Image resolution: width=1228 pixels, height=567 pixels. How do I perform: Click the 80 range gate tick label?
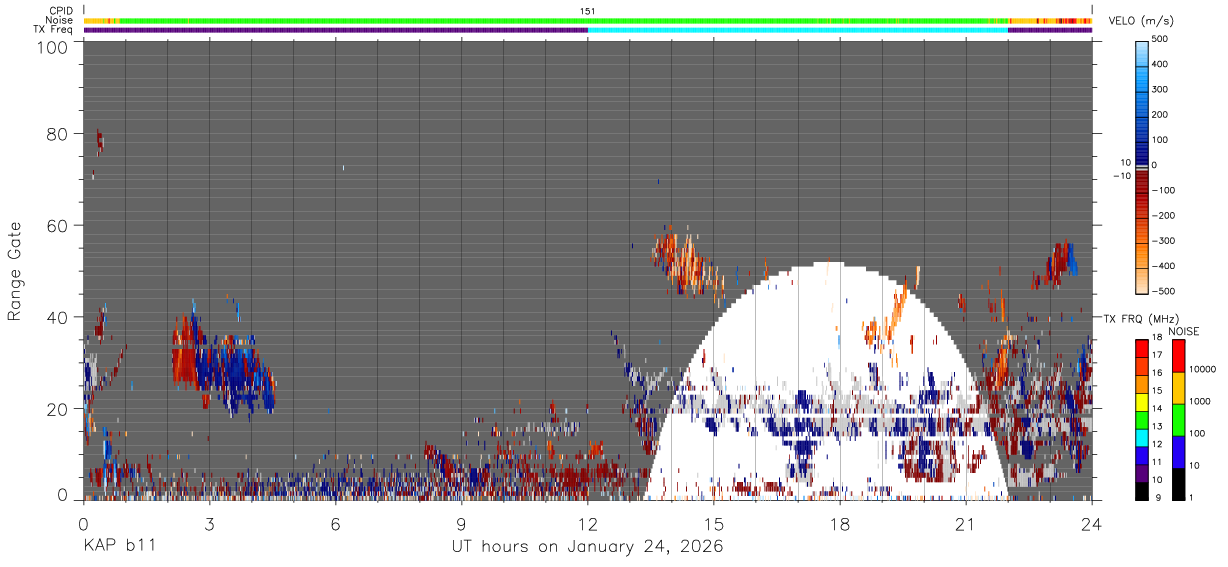pos(58,133)
